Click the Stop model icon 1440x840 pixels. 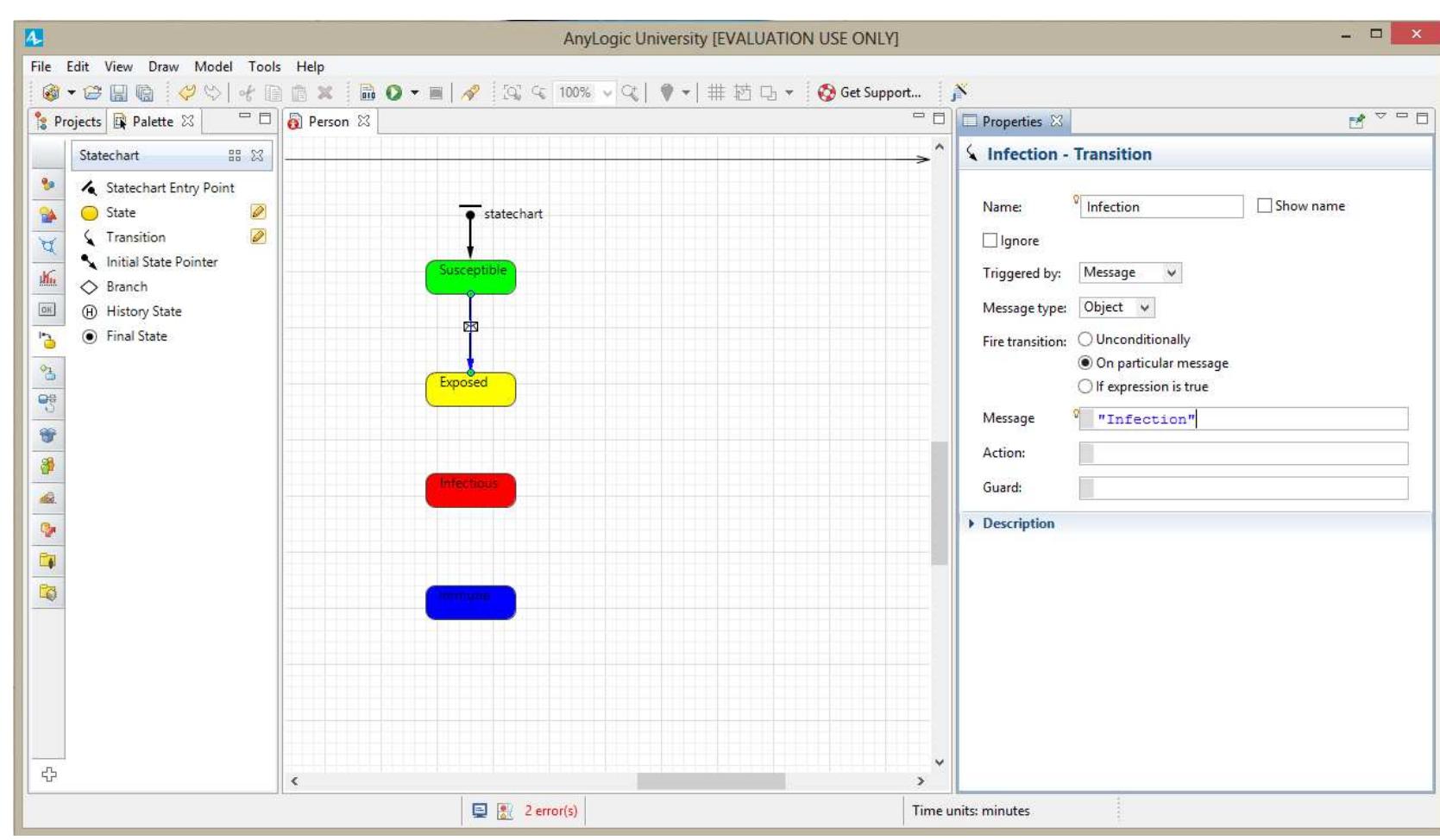coord(436,92)
